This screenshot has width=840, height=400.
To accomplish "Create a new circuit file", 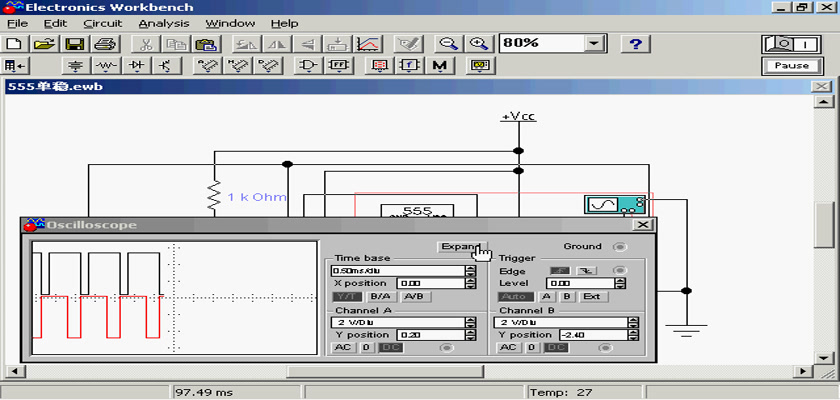I will pyautogui.click(x=16, y=43).
